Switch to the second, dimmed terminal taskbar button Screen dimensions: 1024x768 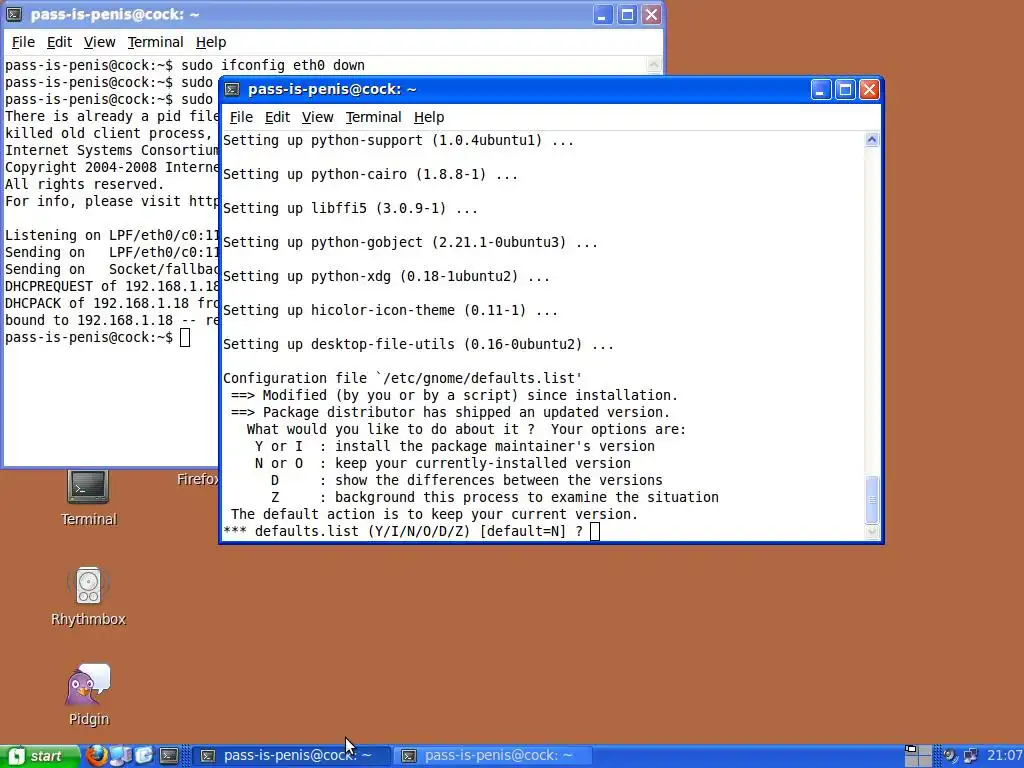pos(493,756)
